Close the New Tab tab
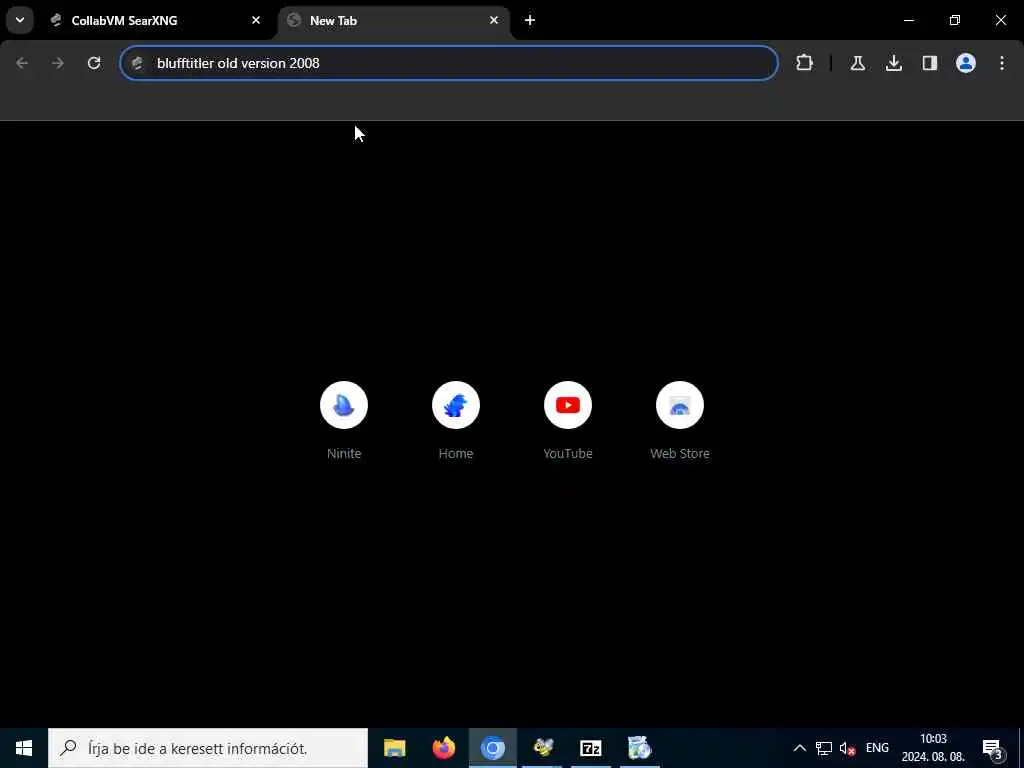The image size is (1024, 768). click(x=494, y=20)
